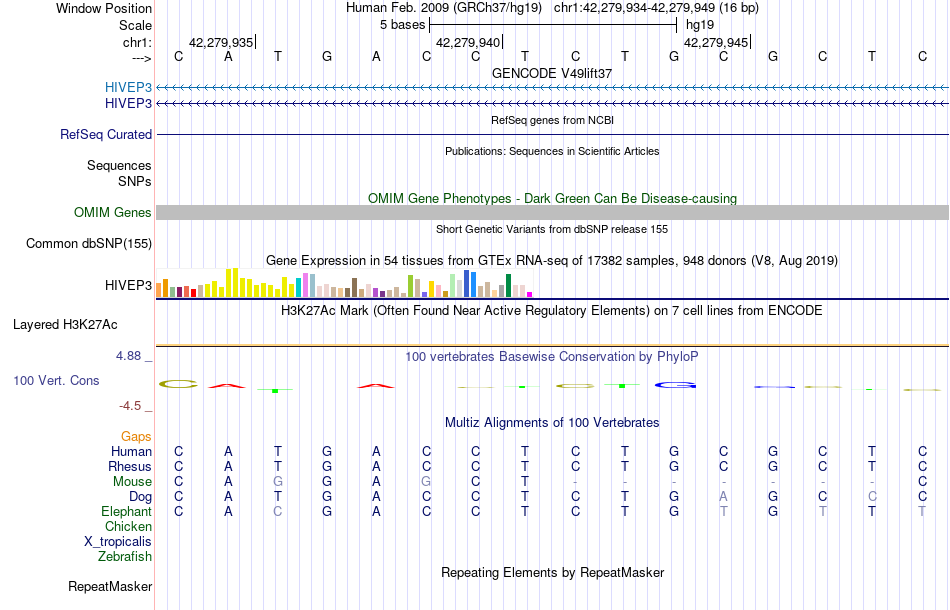Click the GENCODE V49lift37 track title
This screenshot has width=950, height=610.
[x=551, y=73]
